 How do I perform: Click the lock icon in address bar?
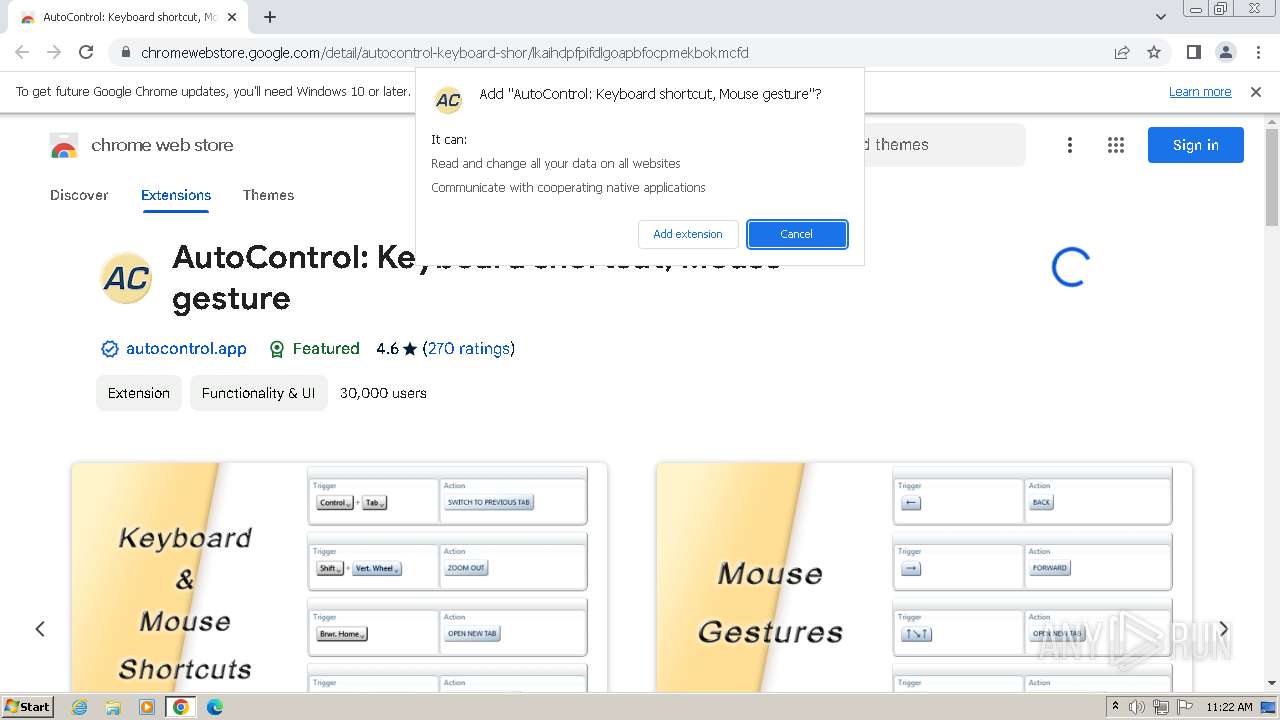(125, 53)
